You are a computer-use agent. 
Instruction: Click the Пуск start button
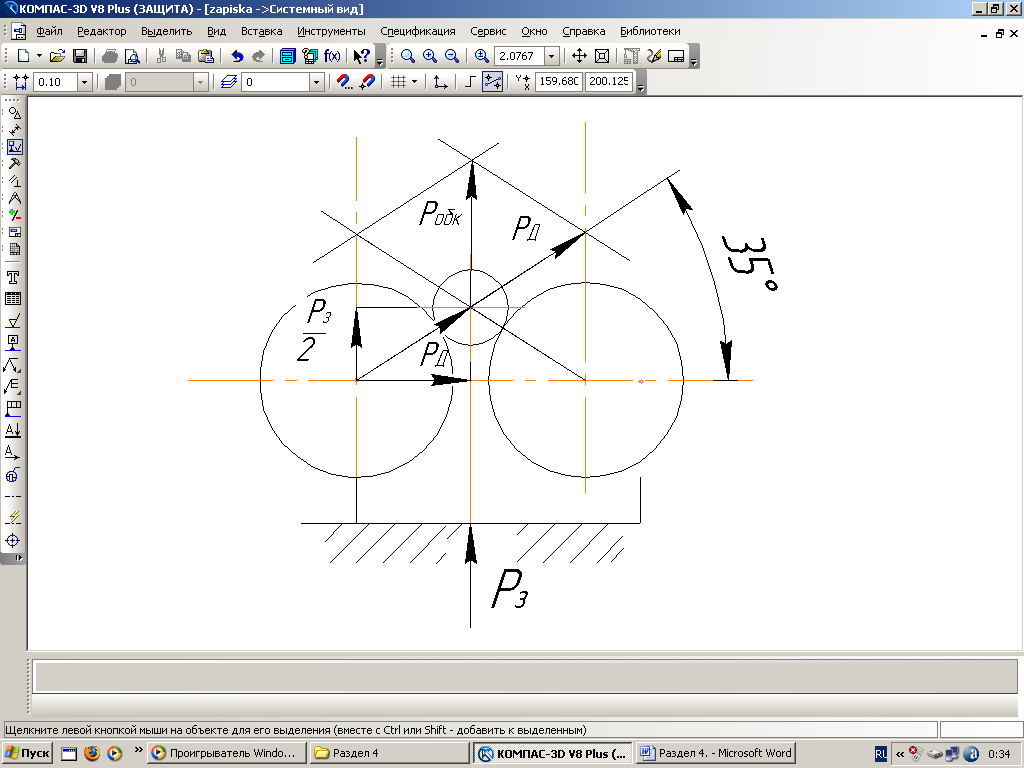point(28,753)
